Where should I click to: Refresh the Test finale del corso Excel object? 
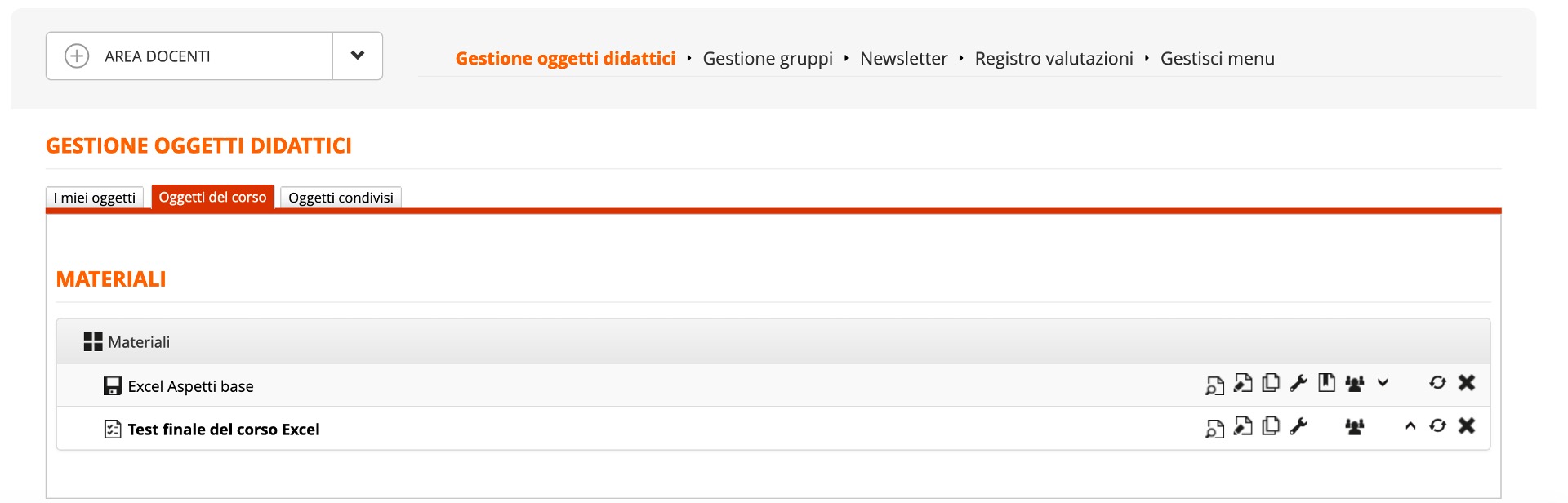pyautogui.click(x=1438, y=426)
